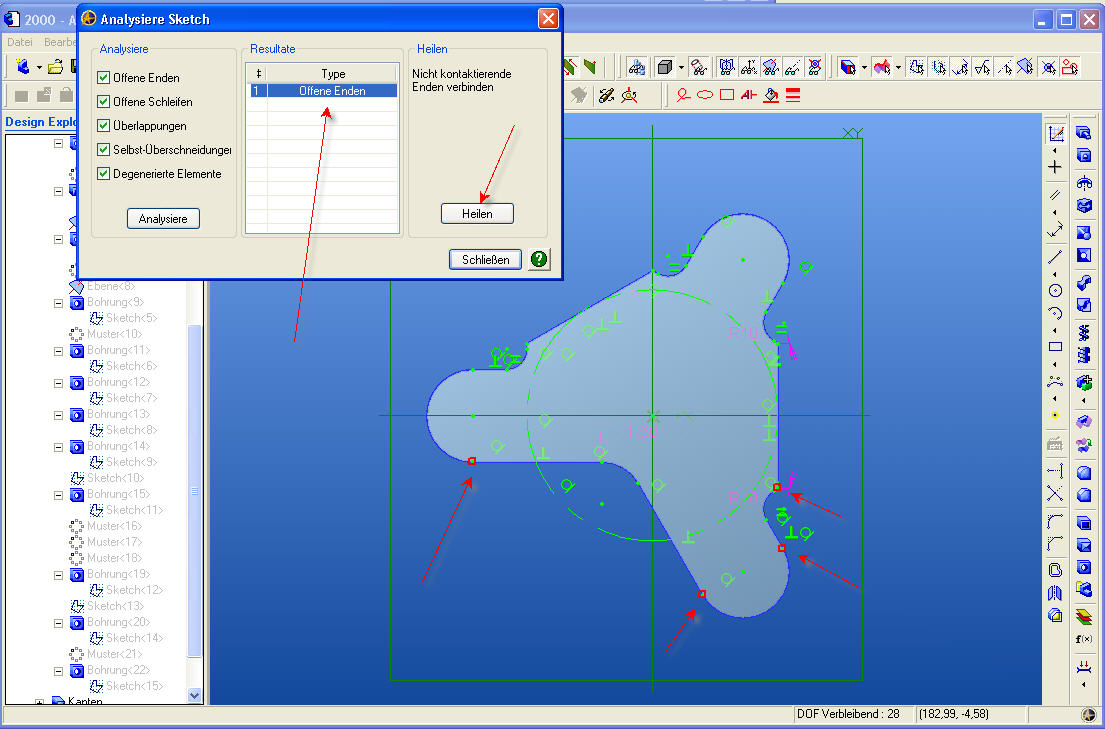Screen dimensions: 1105x729
Task: Open the Datei menu
Action: point(20,42)
